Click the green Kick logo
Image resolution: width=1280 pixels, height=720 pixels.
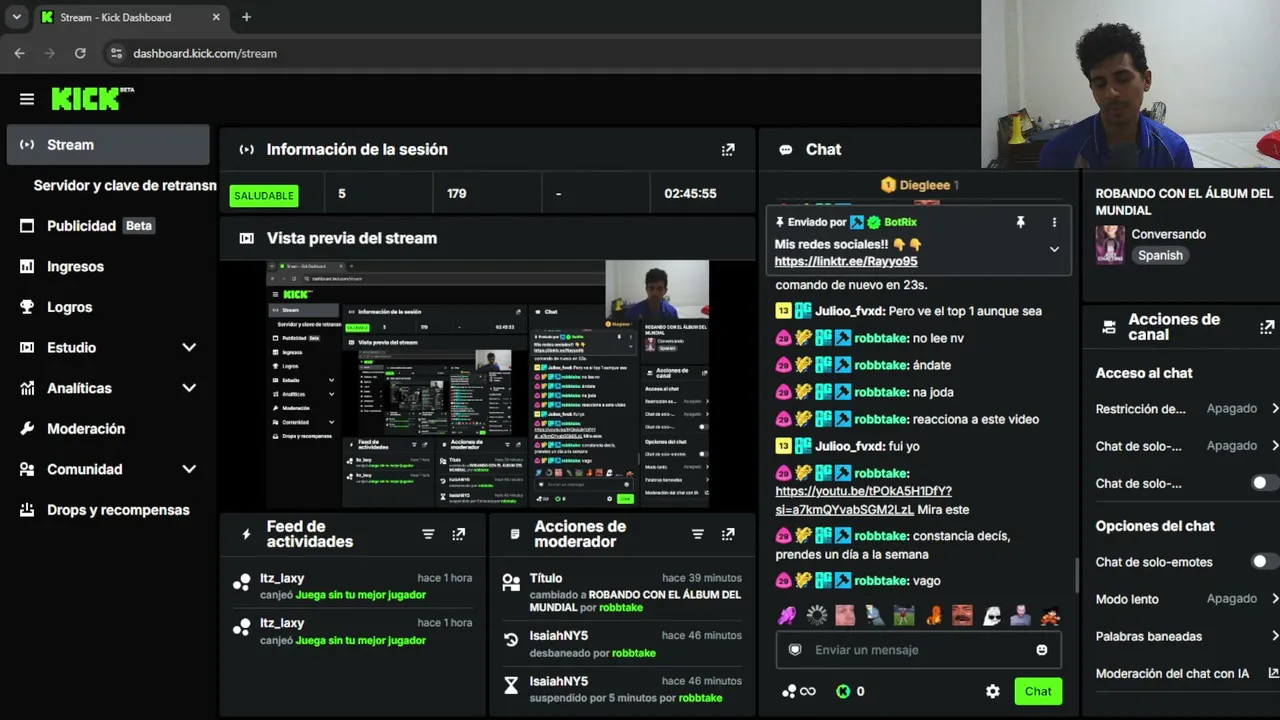(92, 98)
